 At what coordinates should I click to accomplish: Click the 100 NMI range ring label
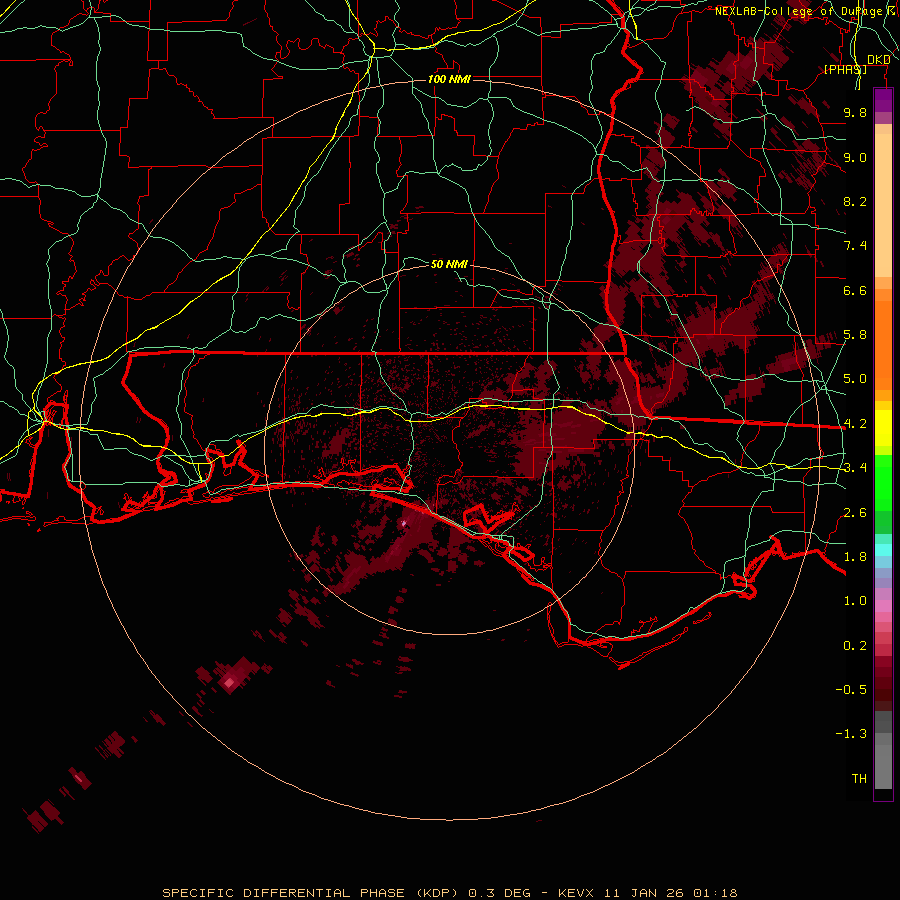(449, 79)
